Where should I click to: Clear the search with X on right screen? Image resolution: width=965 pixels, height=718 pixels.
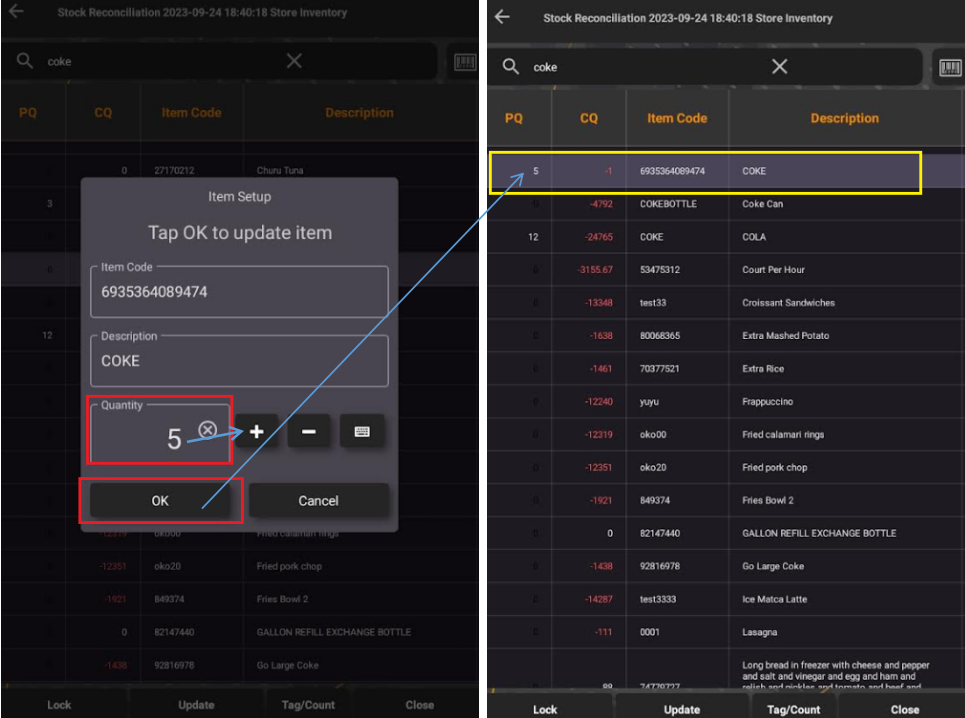tap(779, 67)
